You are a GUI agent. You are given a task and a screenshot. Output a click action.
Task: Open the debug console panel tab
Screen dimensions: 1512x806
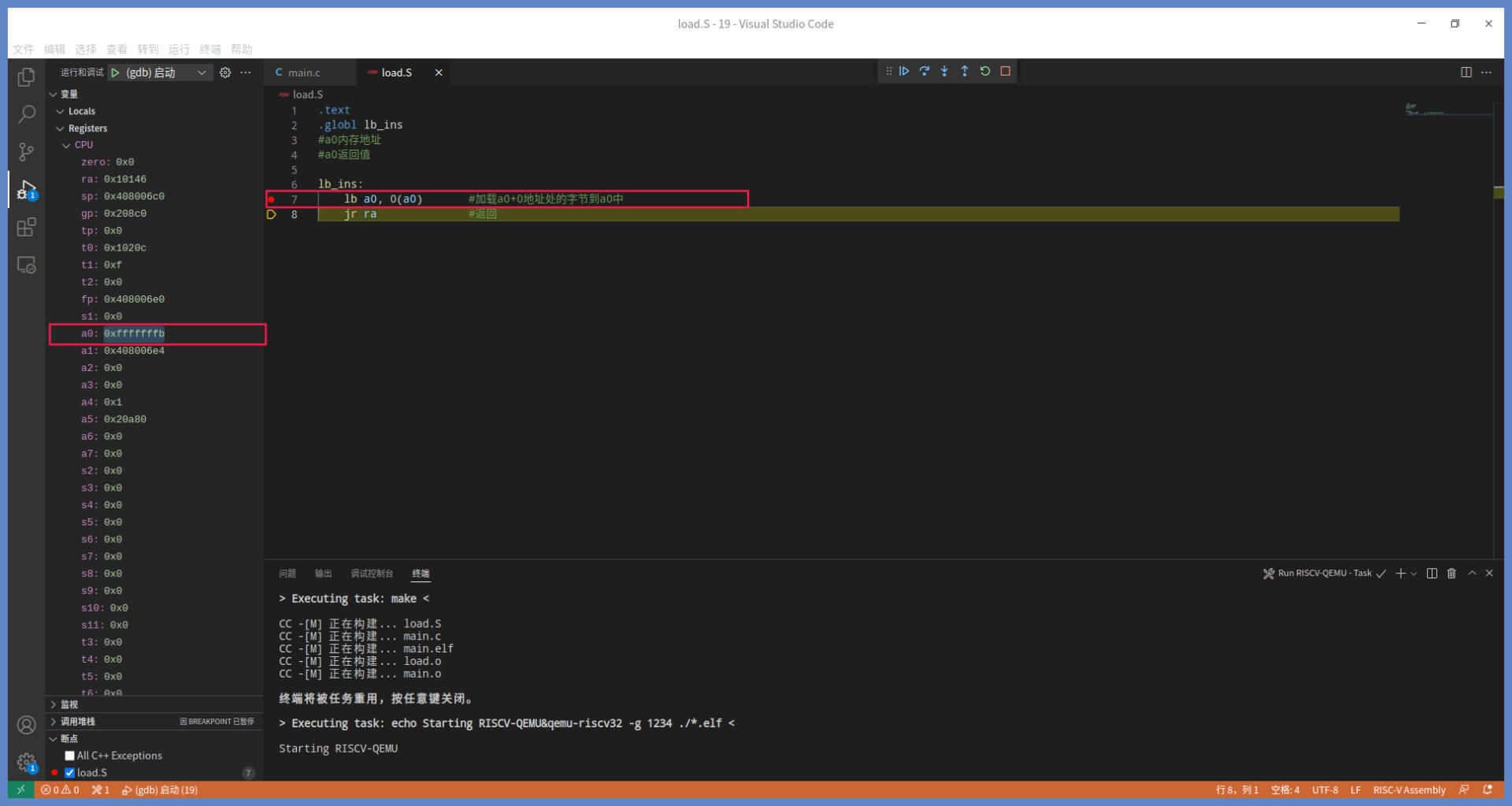tap(371, 574)
